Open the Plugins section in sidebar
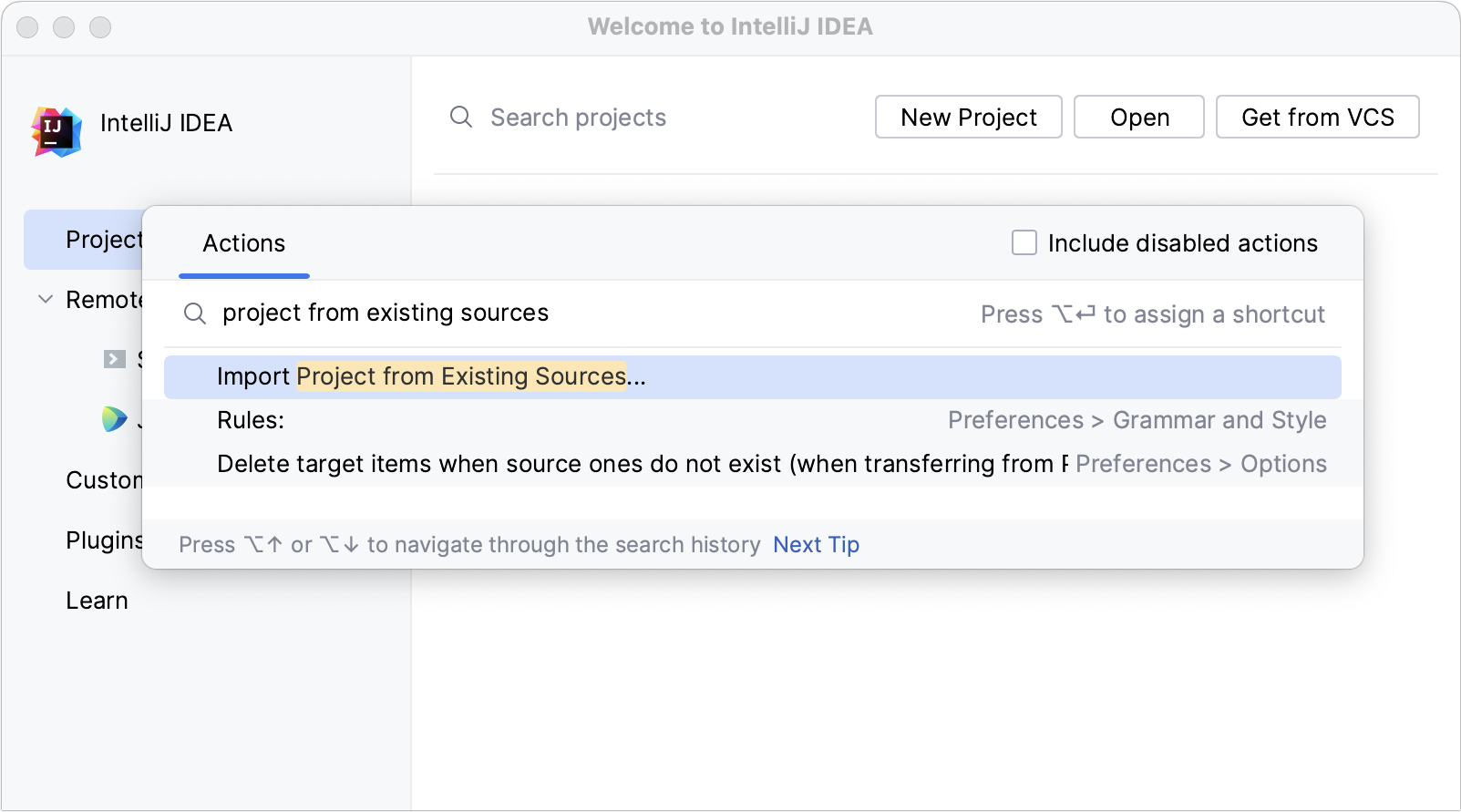 tap(102, 540)
